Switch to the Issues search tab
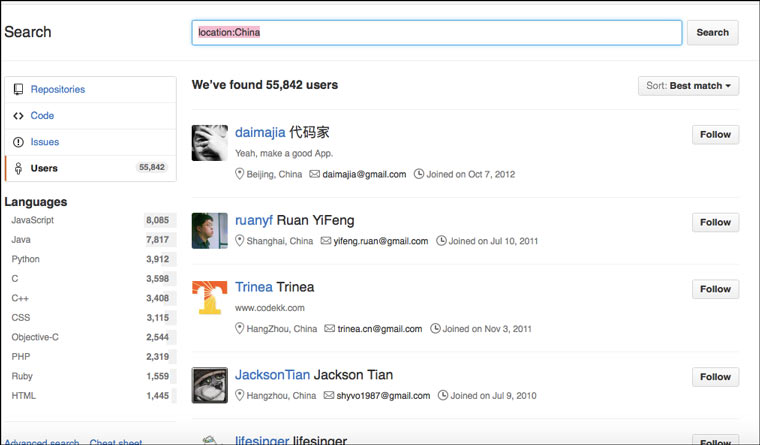Image resolution: width=760 pixels, height=445 pixels. pos(45,142)
